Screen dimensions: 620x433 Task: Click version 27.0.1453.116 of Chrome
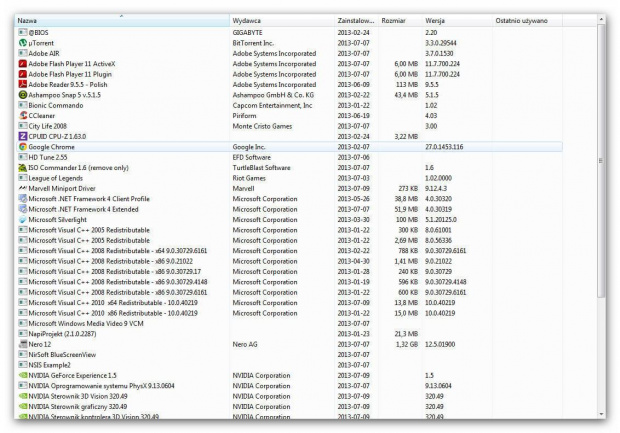[444, 147]
